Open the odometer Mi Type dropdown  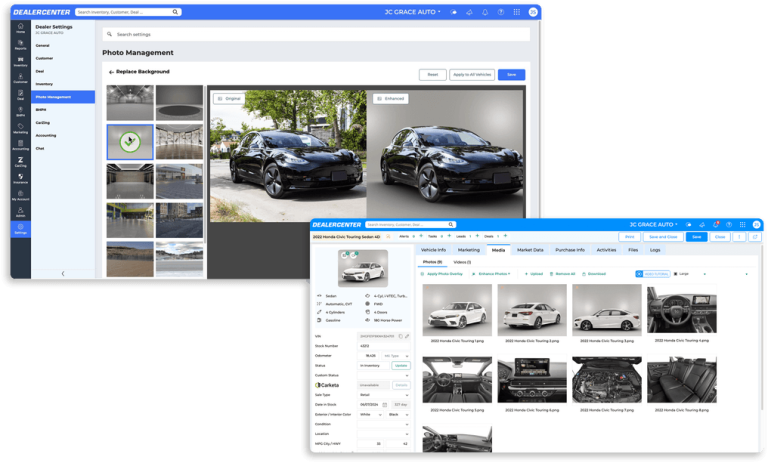coord(396,356)
